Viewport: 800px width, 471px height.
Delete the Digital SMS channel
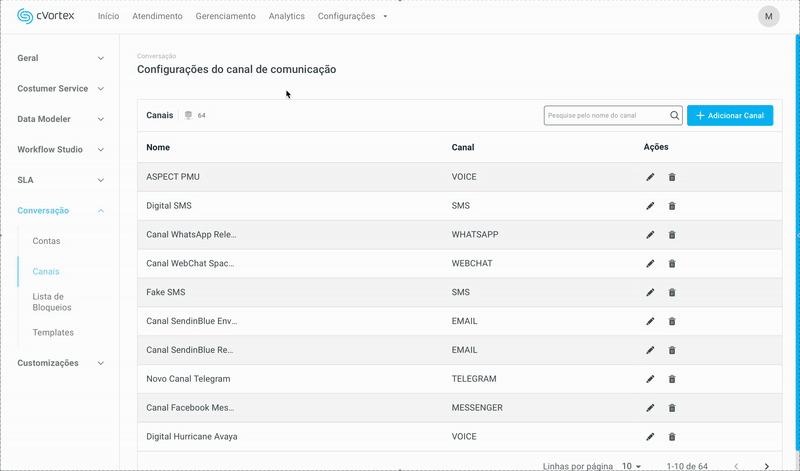click(x=672, y=206)
